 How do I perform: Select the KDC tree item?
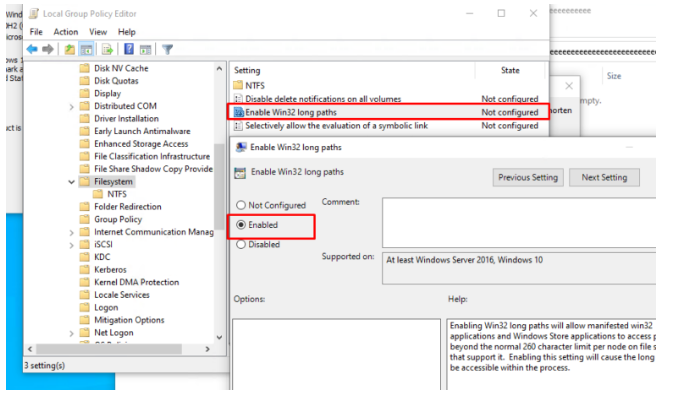[x=102, y=257]
